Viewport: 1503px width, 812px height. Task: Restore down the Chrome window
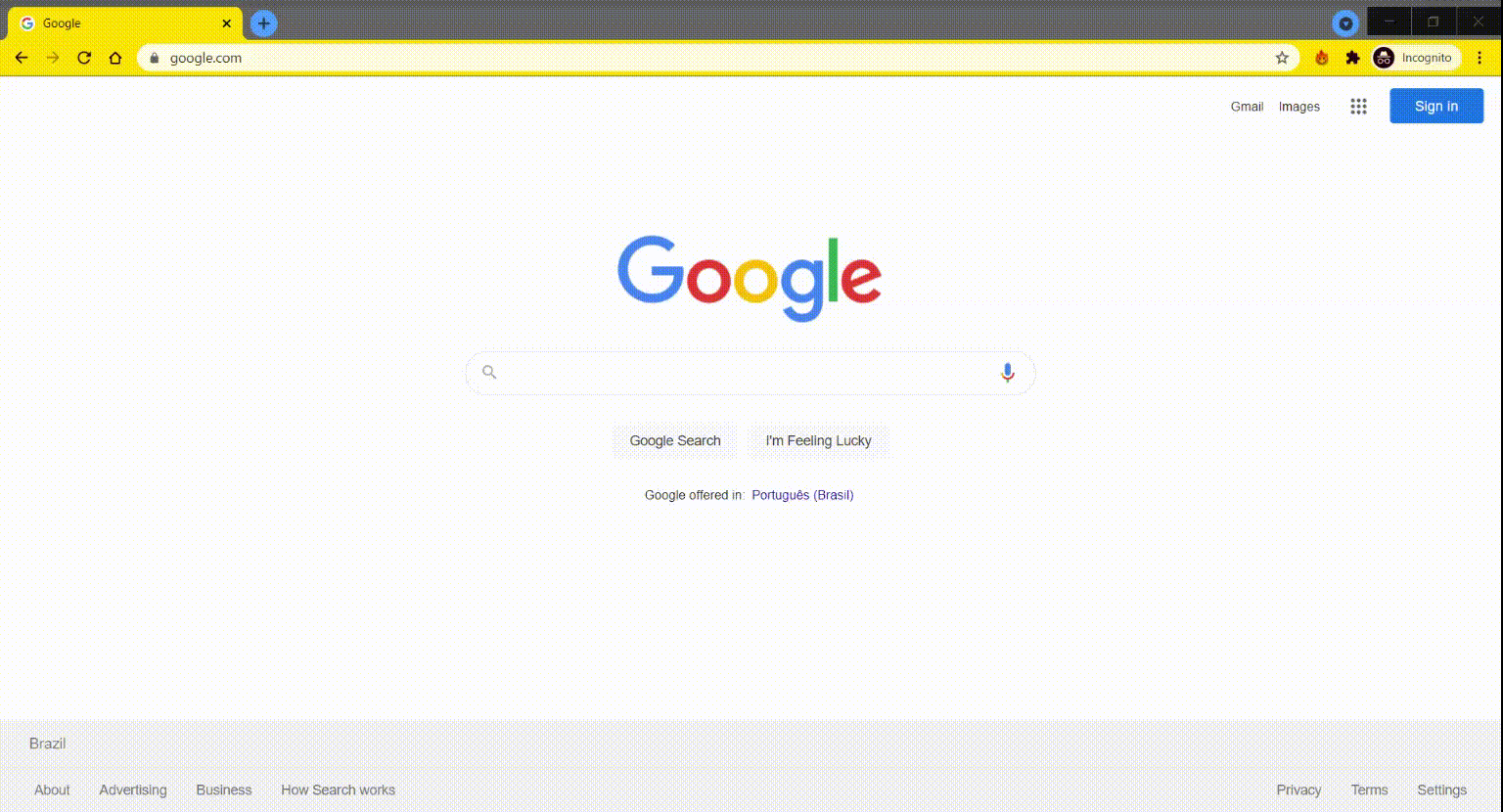(x=1434, y=22)
